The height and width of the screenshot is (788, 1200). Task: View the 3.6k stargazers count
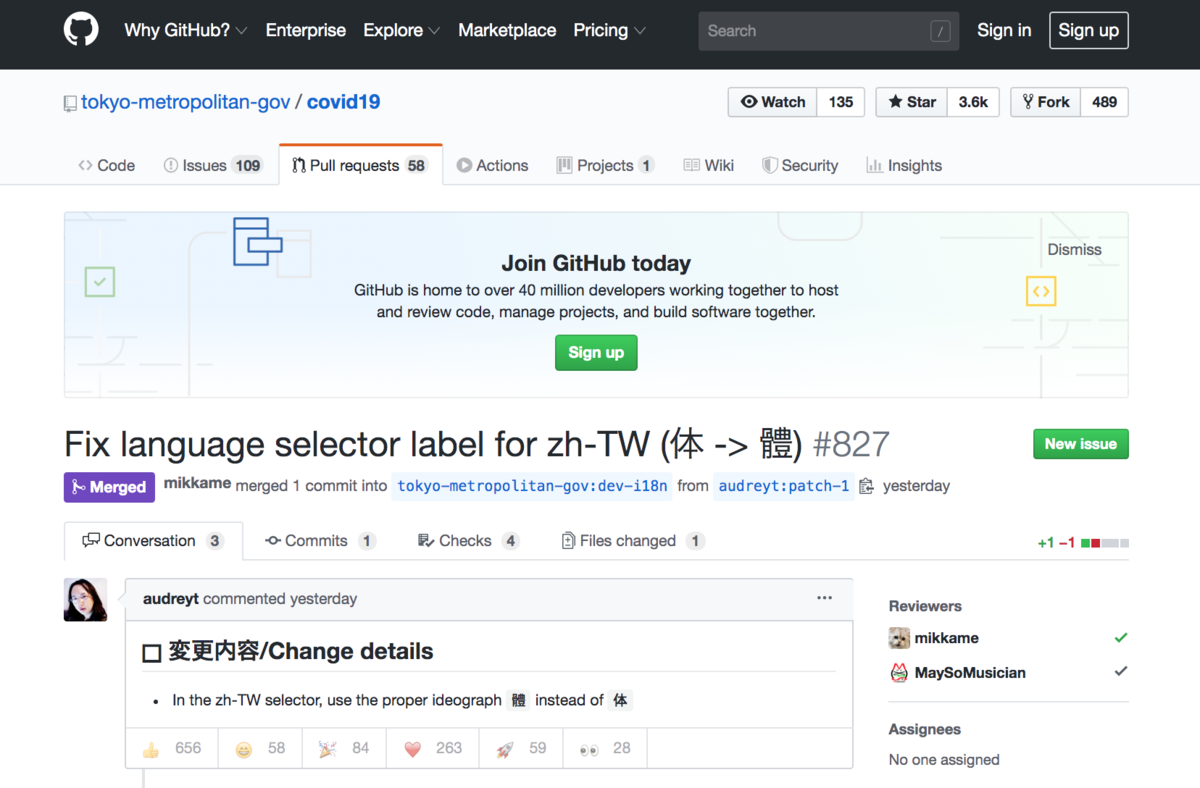pyautogui.click(x=973, y=102)
